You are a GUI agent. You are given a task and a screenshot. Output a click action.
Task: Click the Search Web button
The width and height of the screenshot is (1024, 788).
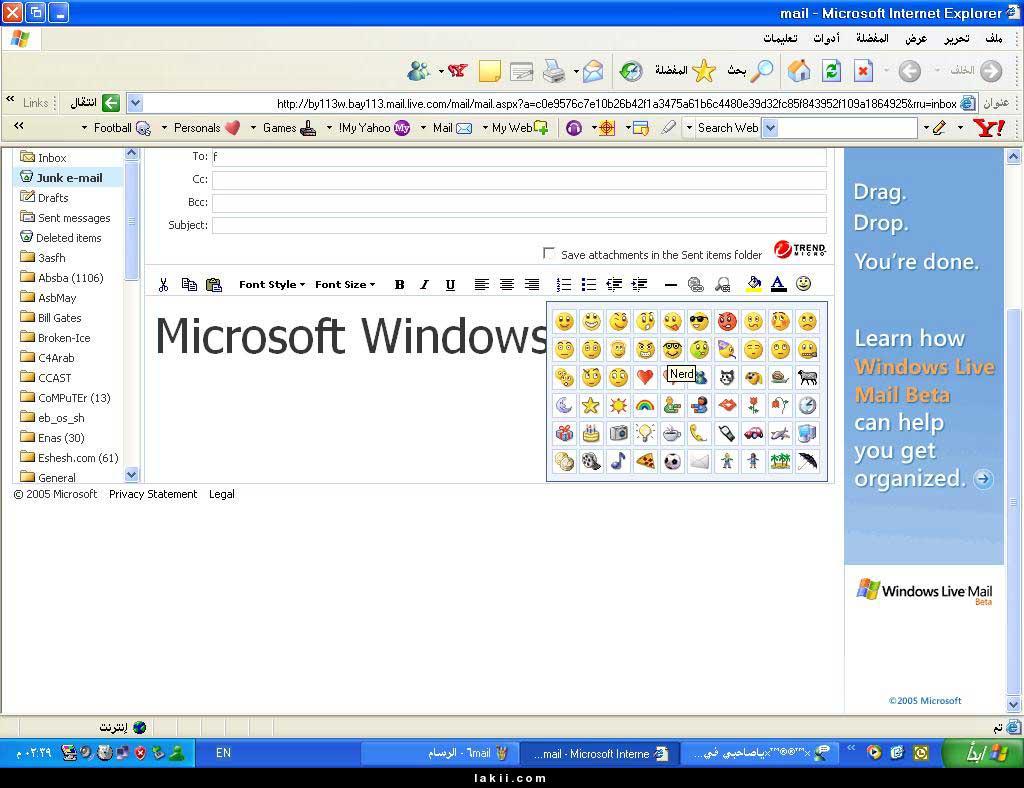728,128
